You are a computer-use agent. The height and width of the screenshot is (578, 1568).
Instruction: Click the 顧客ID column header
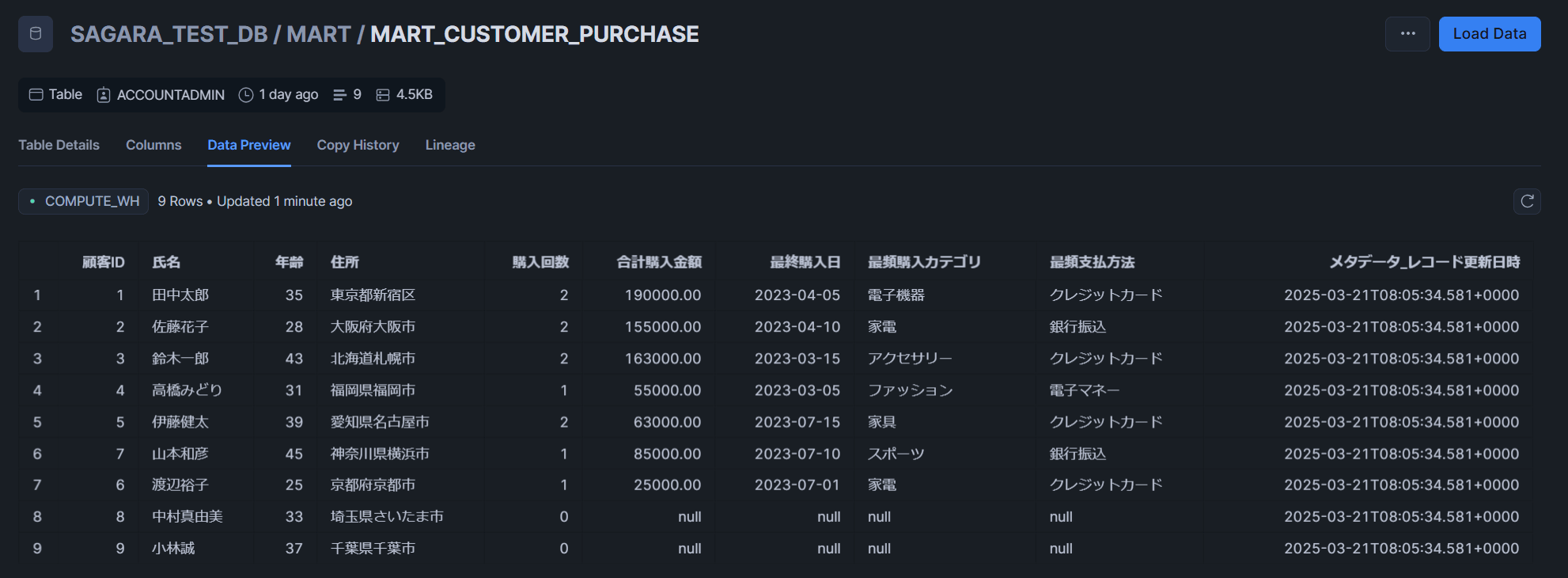[103, 262]
